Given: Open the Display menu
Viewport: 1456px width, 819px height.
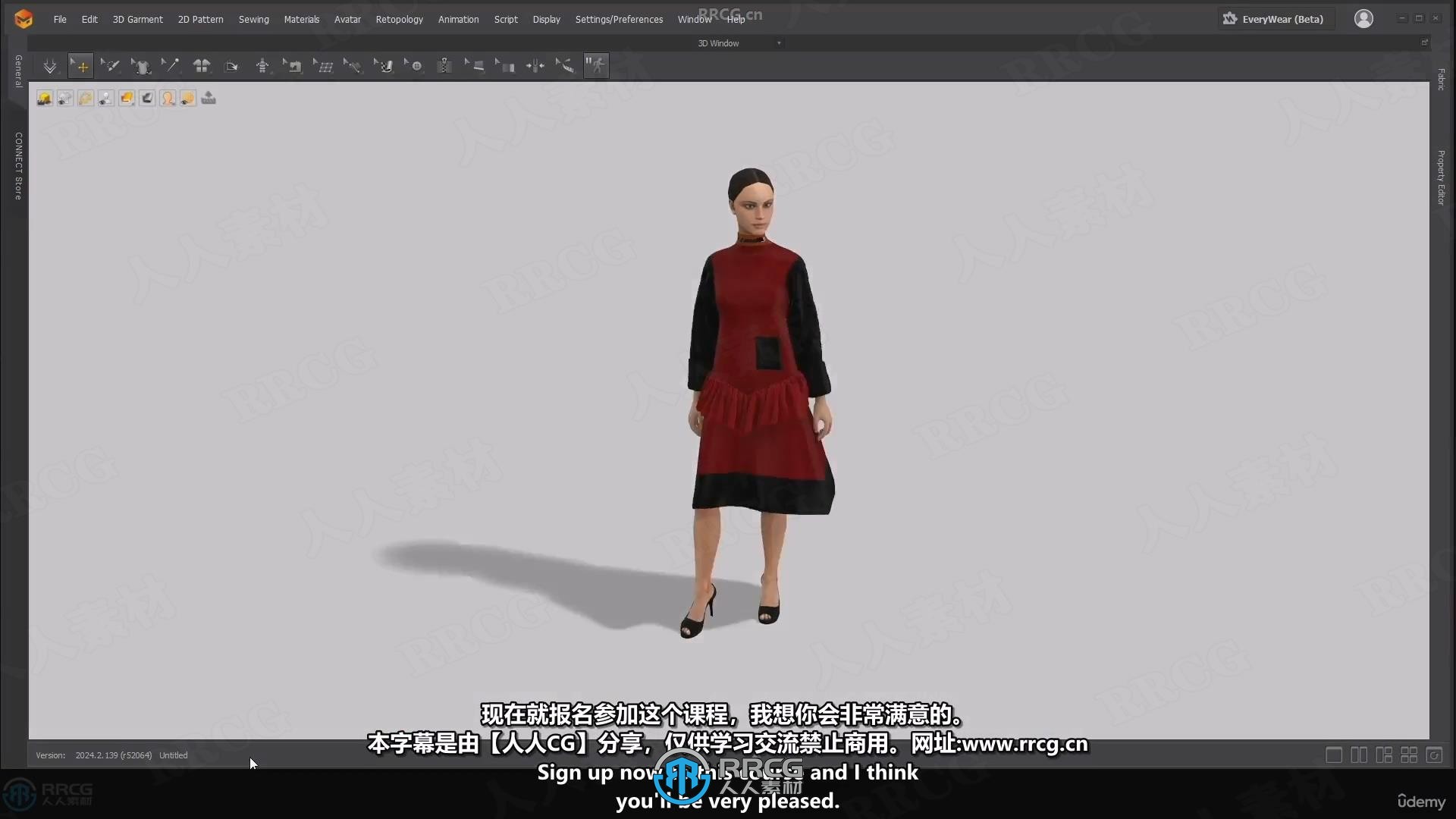Looking at the screenshot, I should [x=546, y=19].
